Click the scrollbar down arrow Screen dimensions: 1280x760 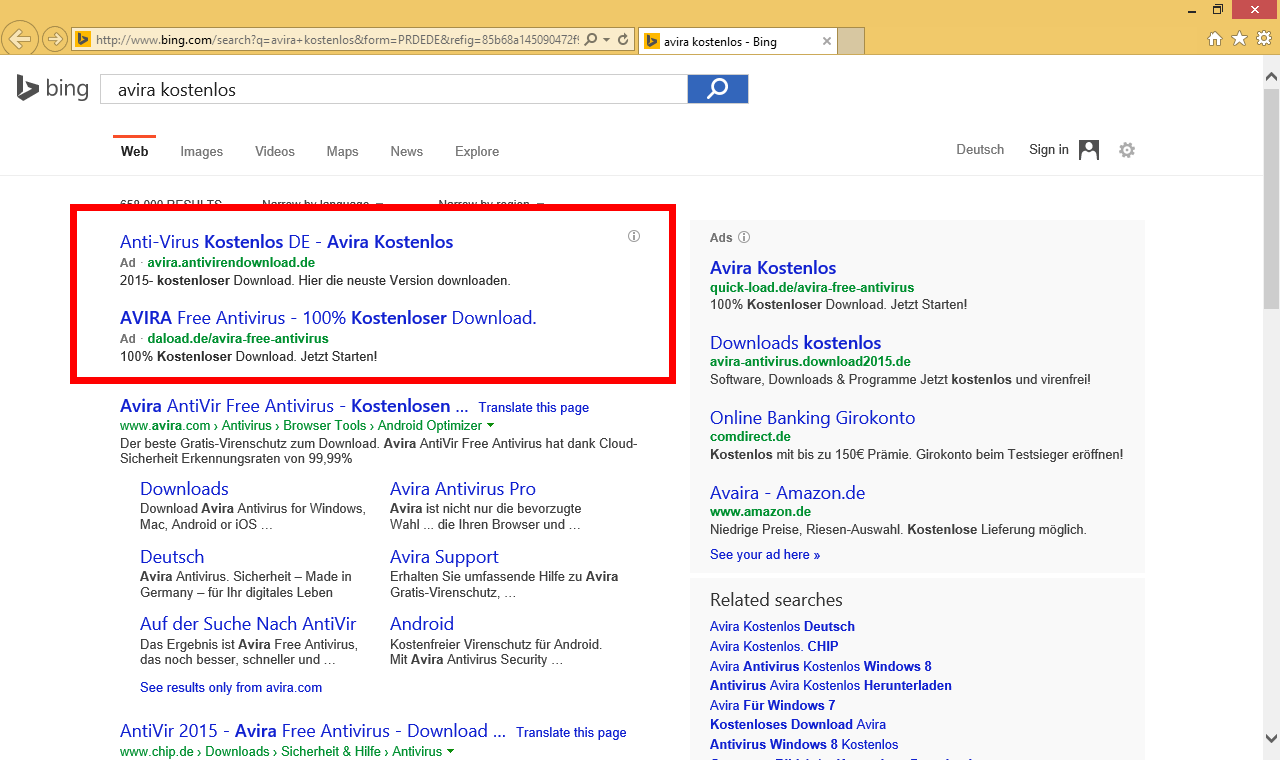point(1271,739)
